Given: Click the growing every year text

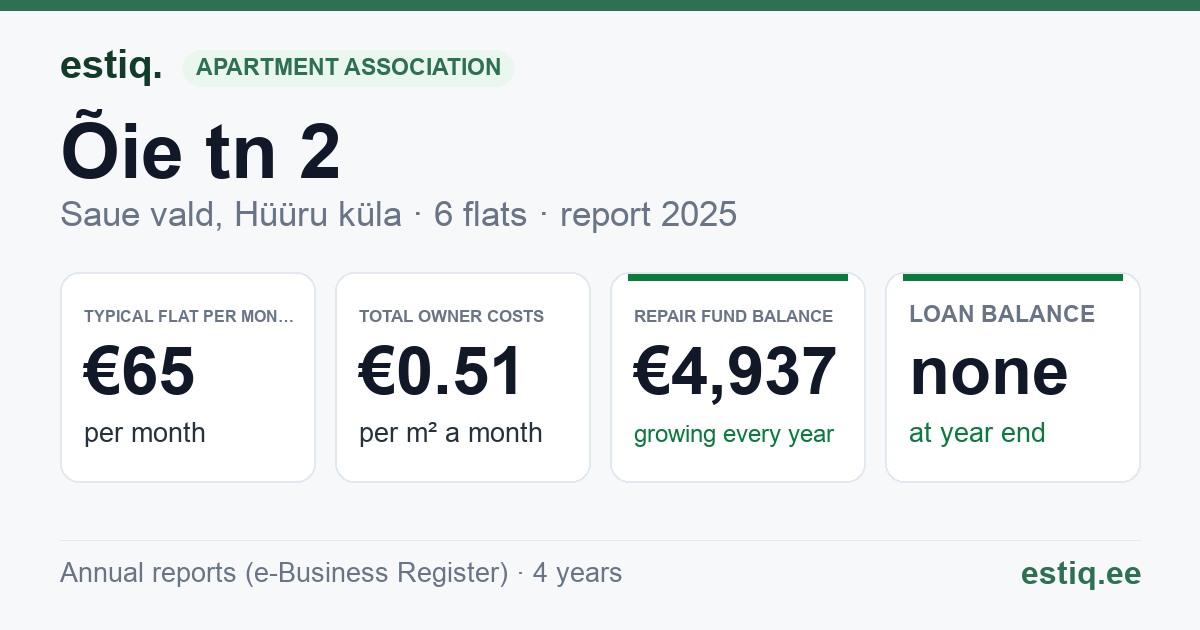Looking at the screenshot, I should (x=734, y=434).
